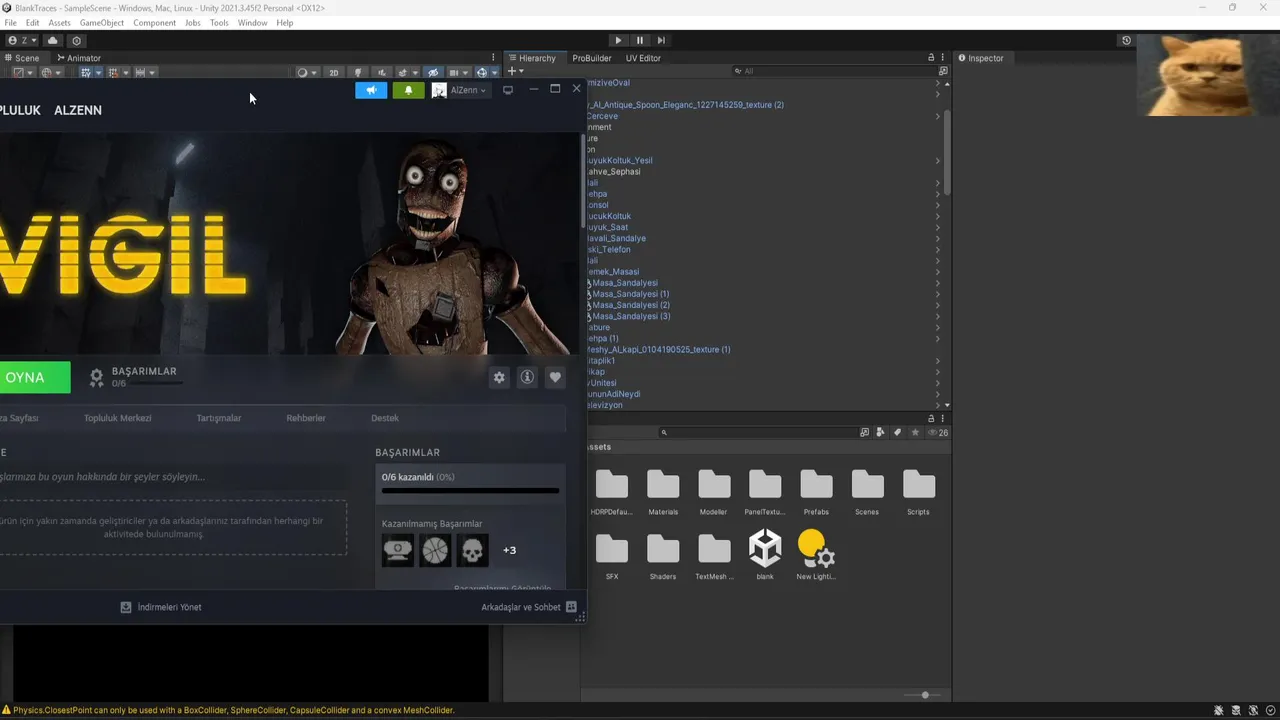
Task: Click the first unearned achievement icon
Action: click(397, 550)
